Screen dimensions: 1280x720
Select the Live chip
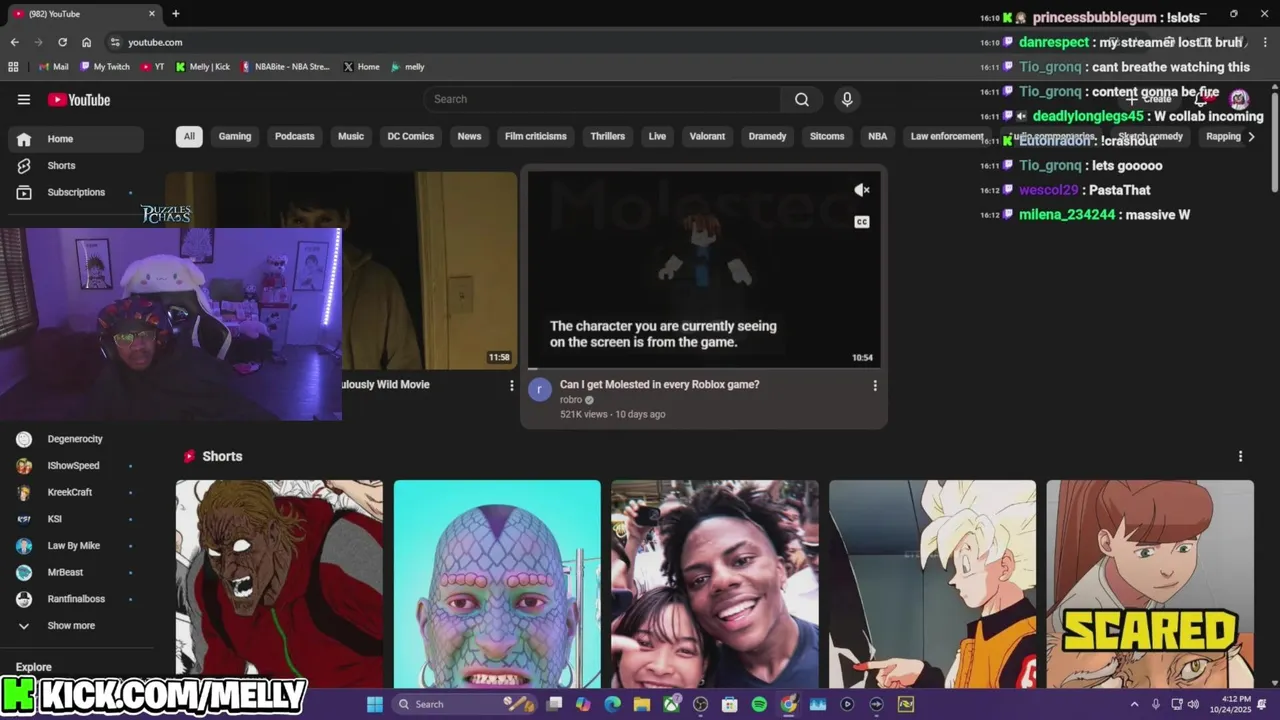tap(657, 136)
